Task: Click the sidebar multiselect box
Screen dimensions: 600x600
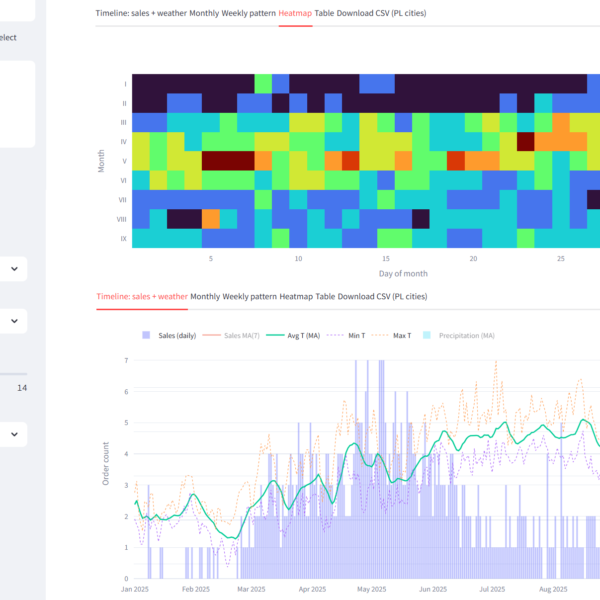Action: click(17, 104)
